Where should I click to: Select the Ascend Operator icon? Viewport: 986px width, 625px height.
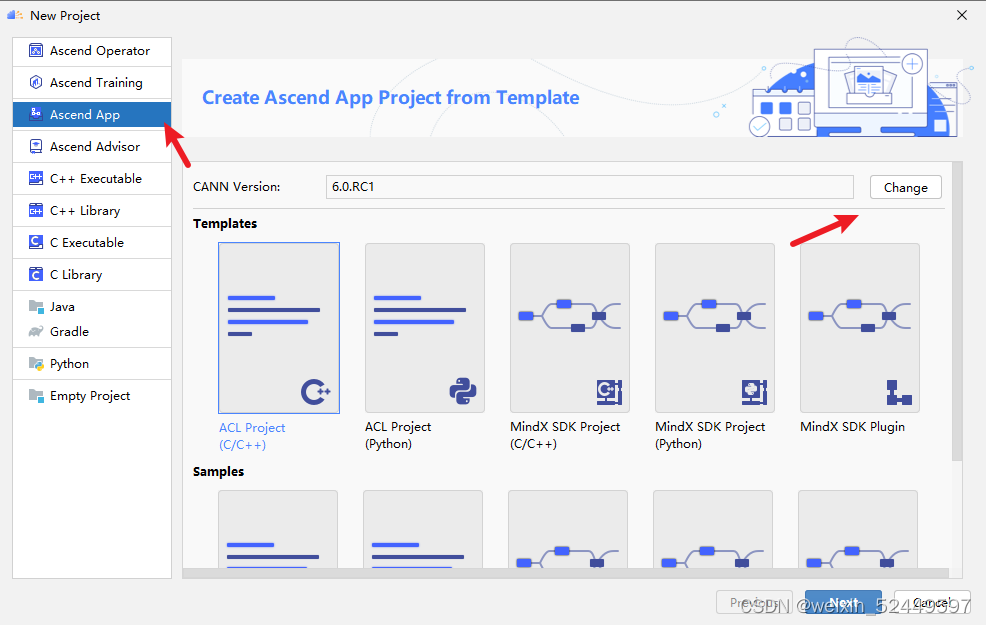(x=34, y=51)
